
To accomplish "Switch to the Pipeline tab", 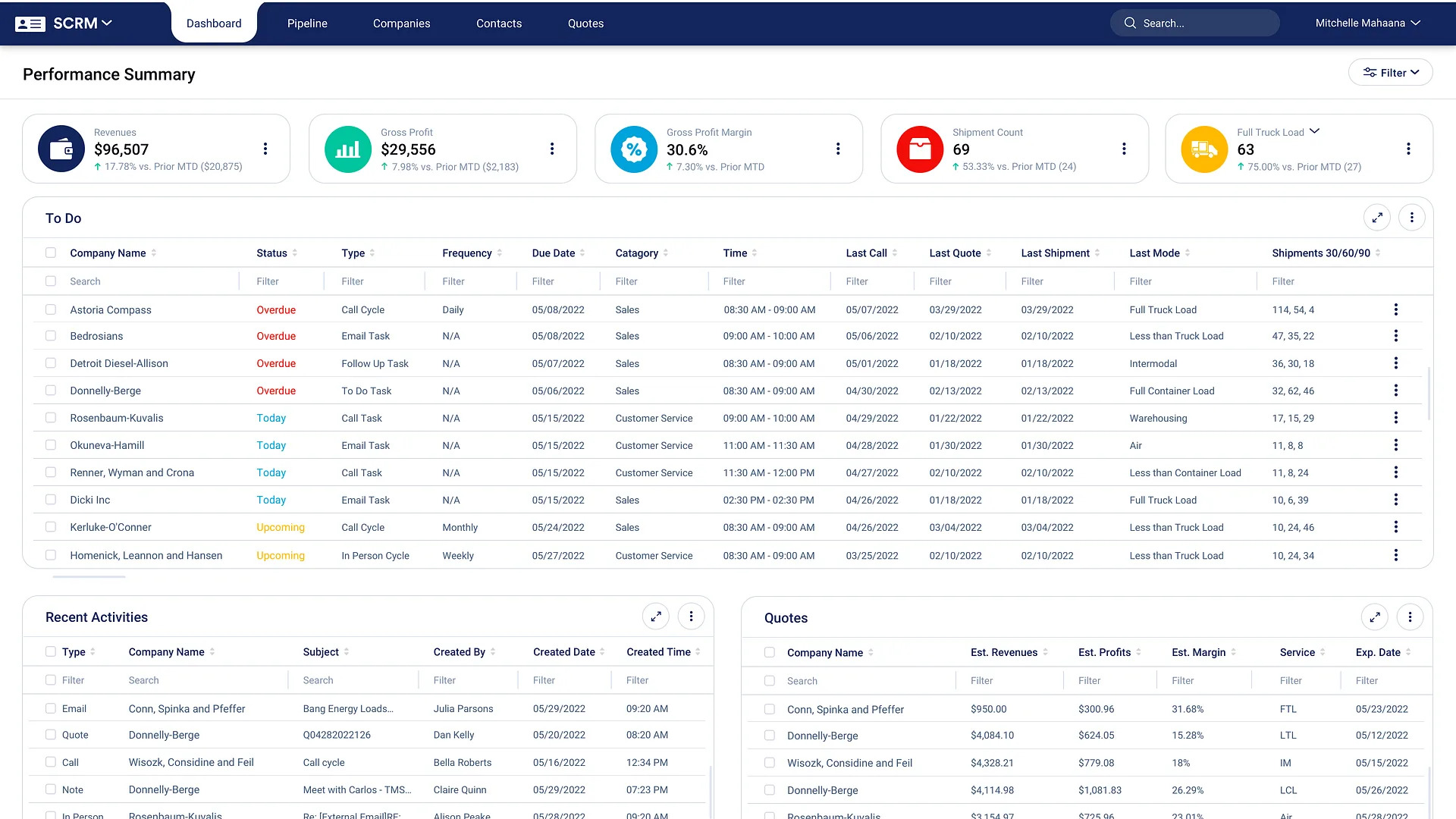I will coord(307,23).
